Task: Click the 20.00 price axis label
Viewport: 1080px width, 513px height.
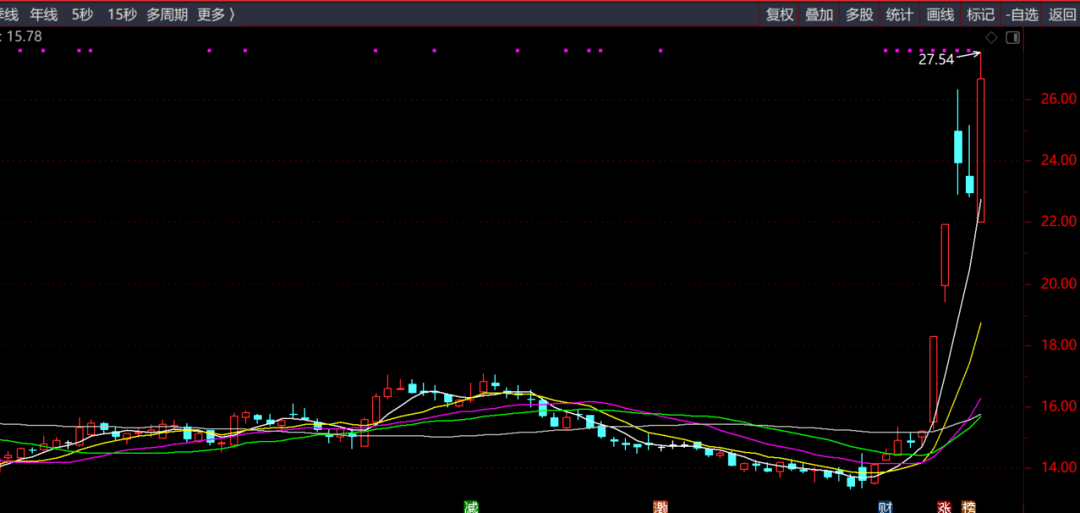Action: pos(1059,284)
